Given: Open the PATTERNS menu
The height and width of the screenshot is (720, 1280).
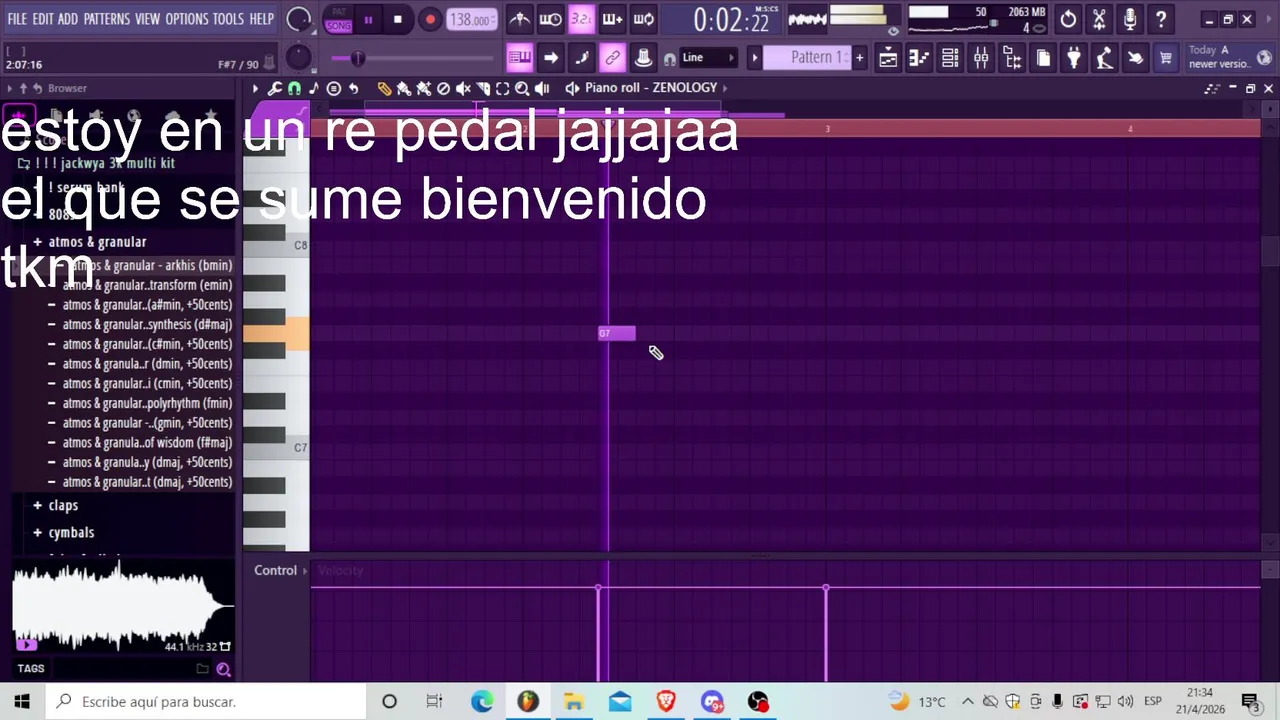Looking at the screenshot, I should 107,19.
